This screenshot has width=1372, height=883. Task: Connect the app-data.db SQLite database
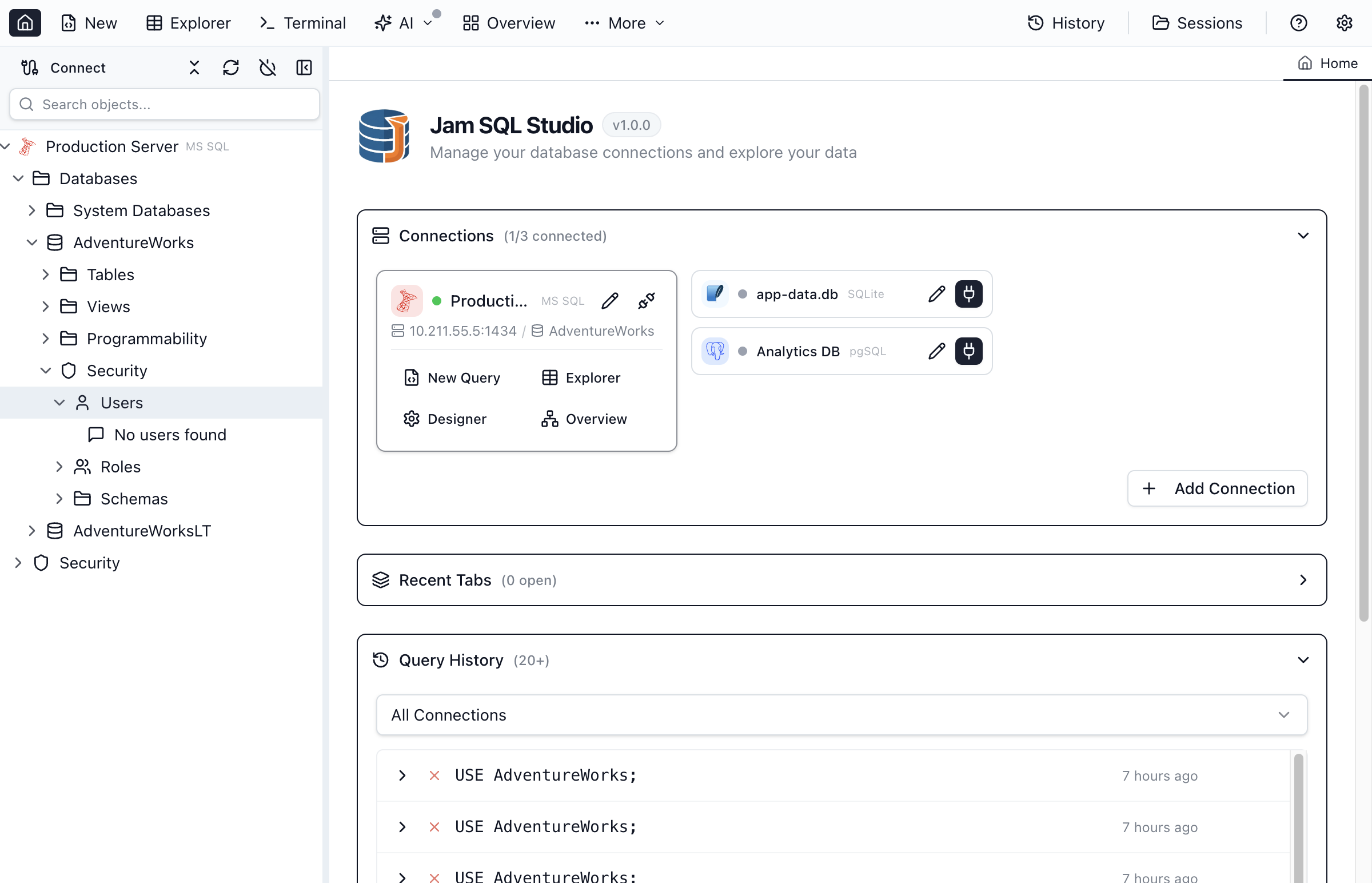tap(968, 294)
